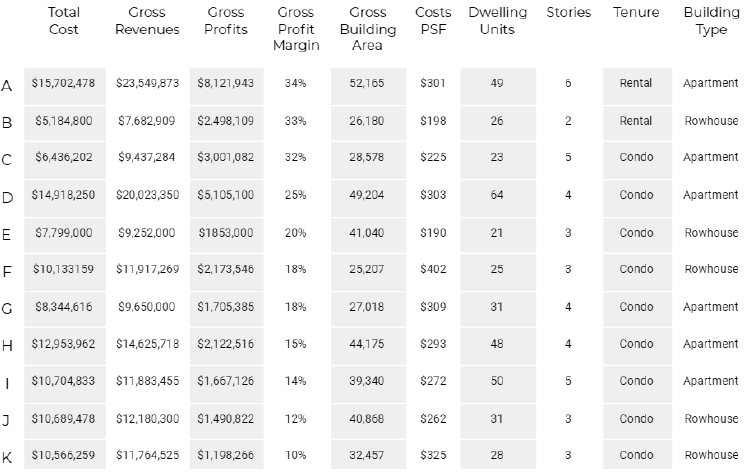
Task: Select the Gross Revenues column header
Action: point(148,21)
